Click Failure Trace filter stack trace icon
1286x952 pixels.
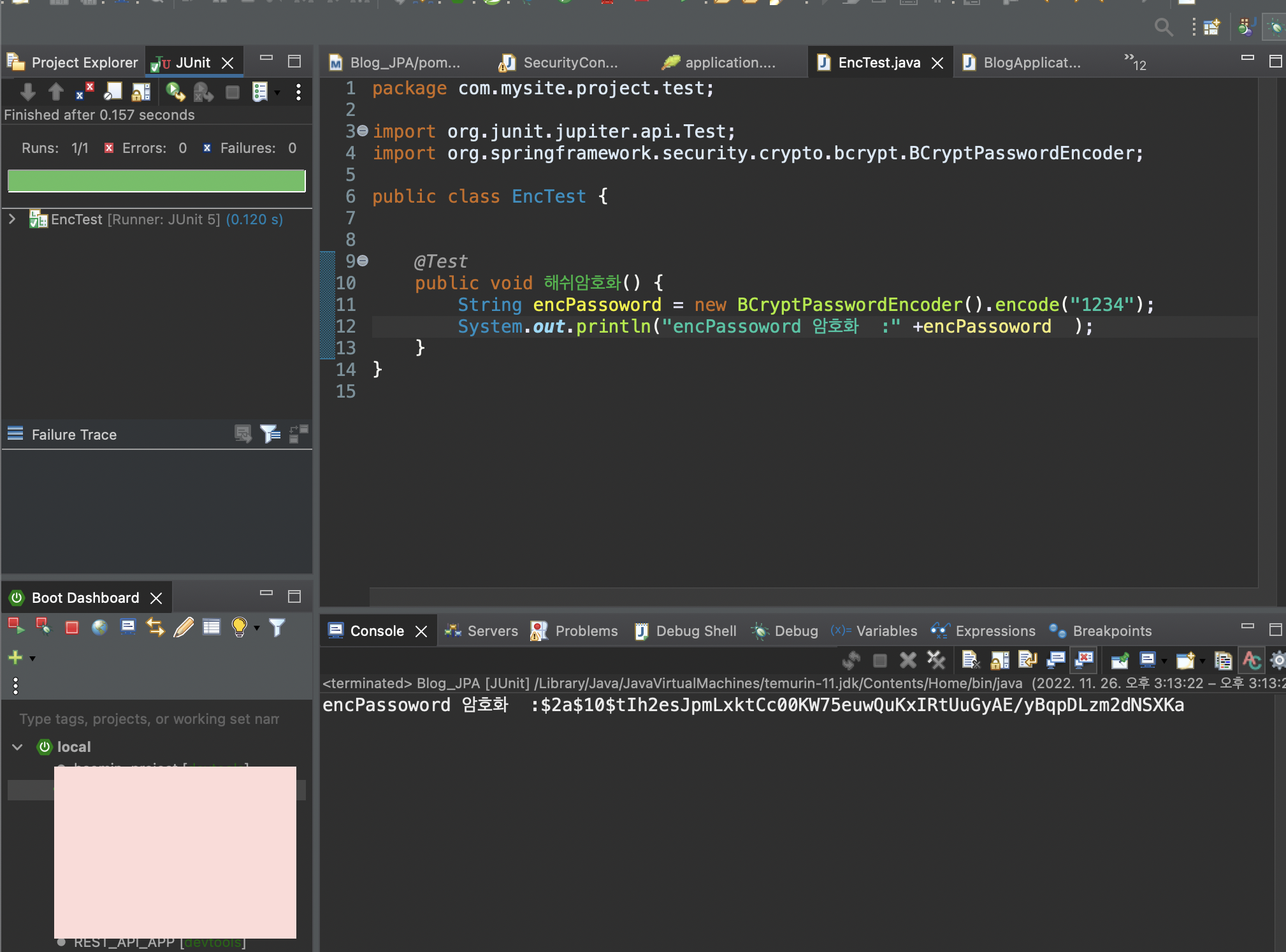(270, 434)
